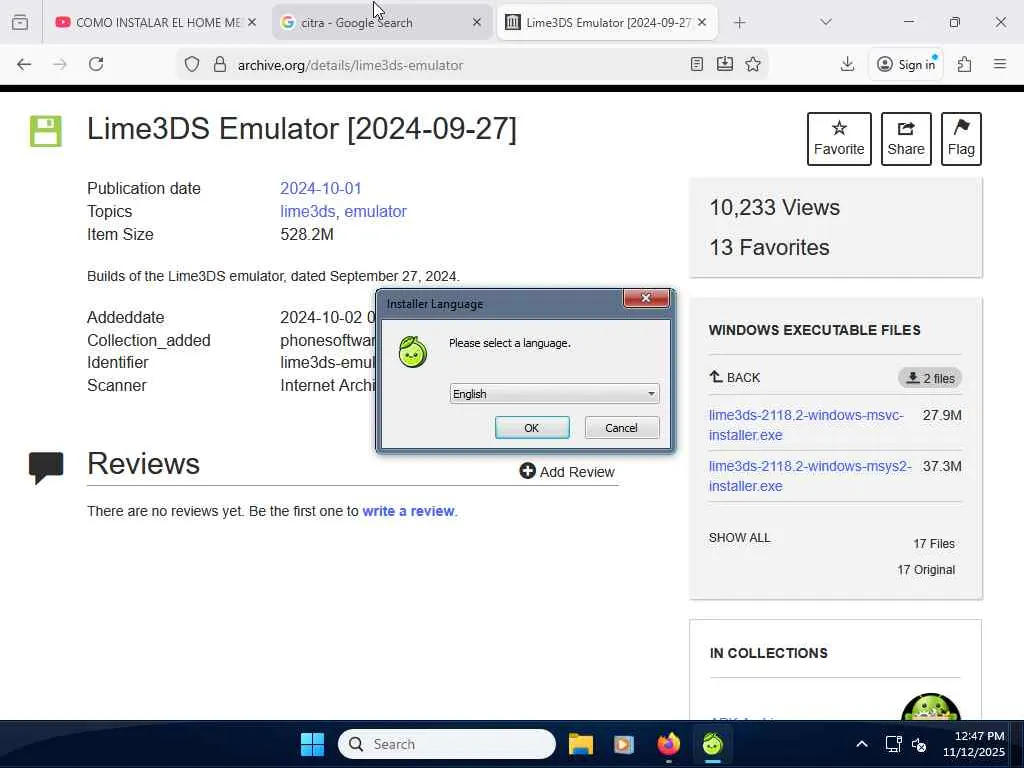Open the emulator topic link
The image size is (1024, 768).
(376, 212)
